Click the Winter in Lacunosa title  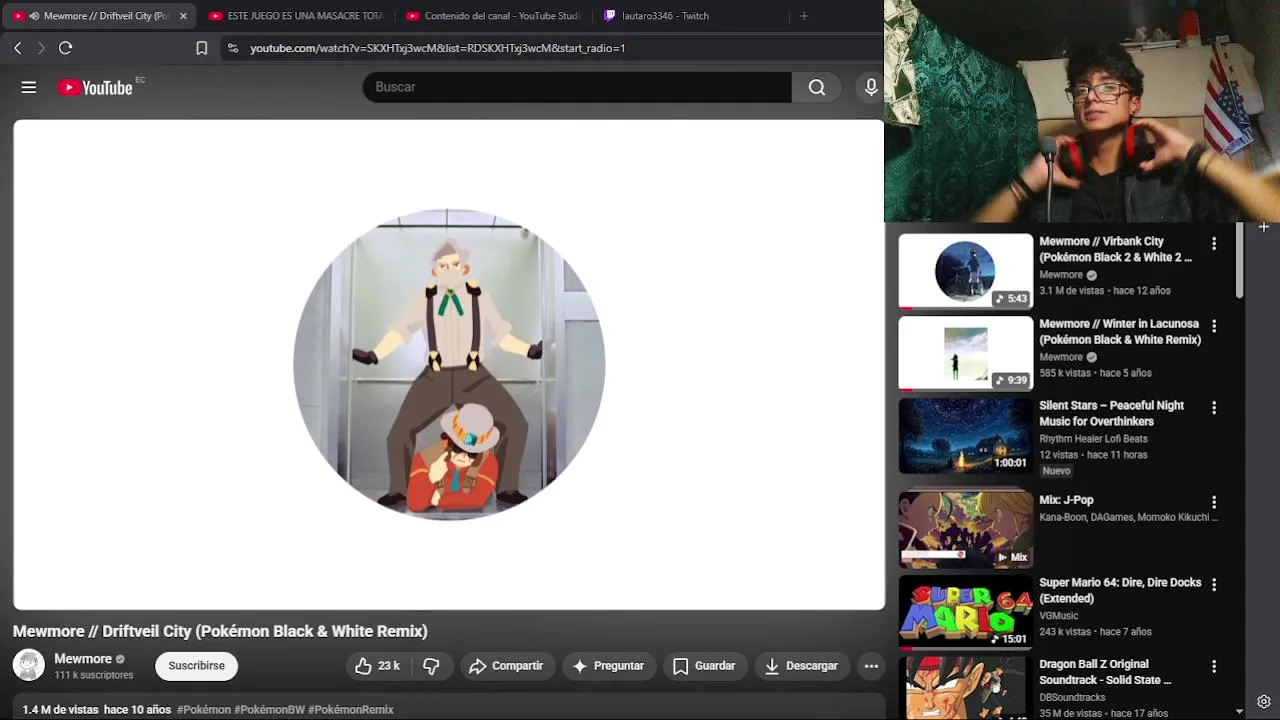[x=1120, y=331]
